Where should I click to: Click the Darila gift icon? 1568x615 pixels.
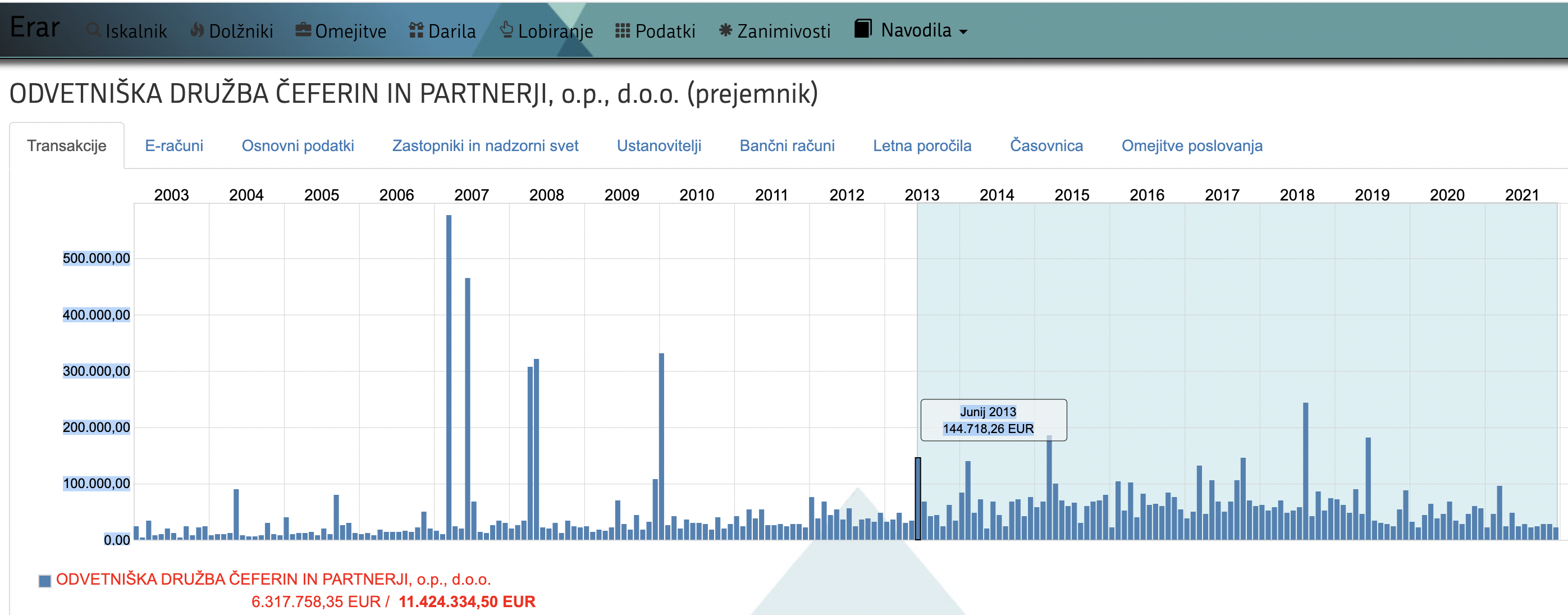pos(417,30)
